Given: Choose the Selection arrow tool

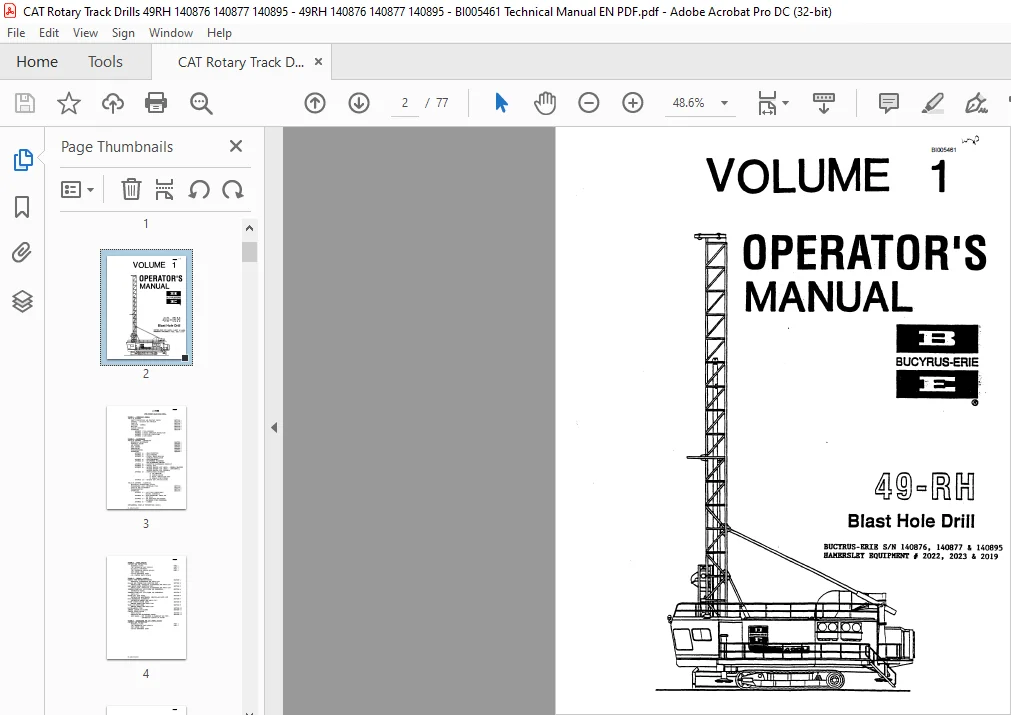Looking at the screenshot, I should (x=501, y=103).
